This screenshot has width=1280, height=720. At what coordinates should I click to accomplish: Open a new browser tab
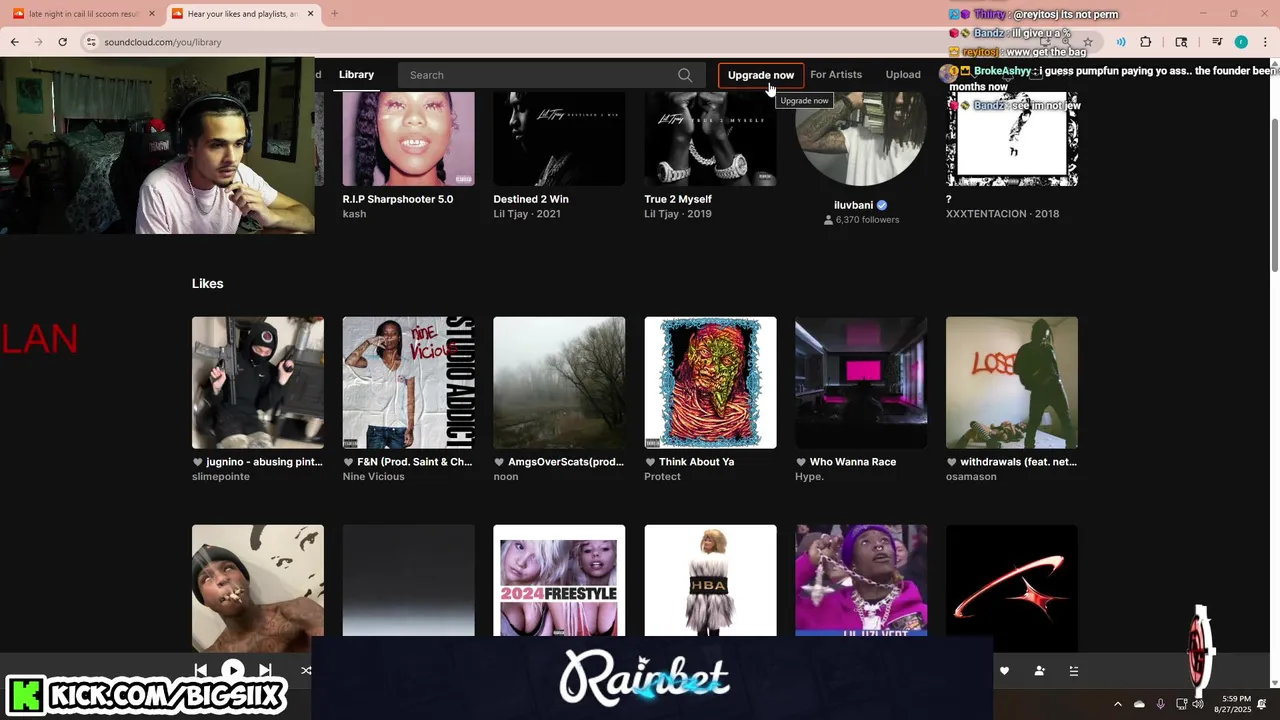click(x=335, y=14)
